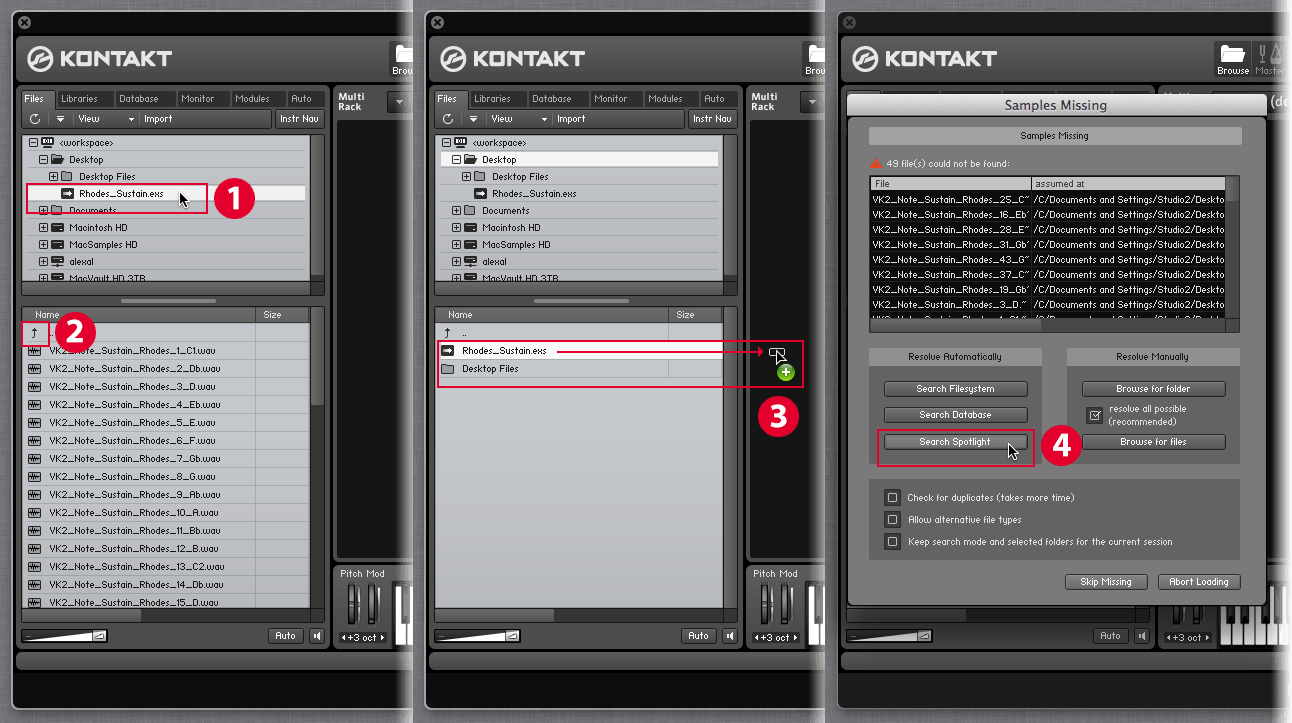Expand Desktop Files in the left tree
This screenshot has height=723, width=1292.
tap(53, 177)
